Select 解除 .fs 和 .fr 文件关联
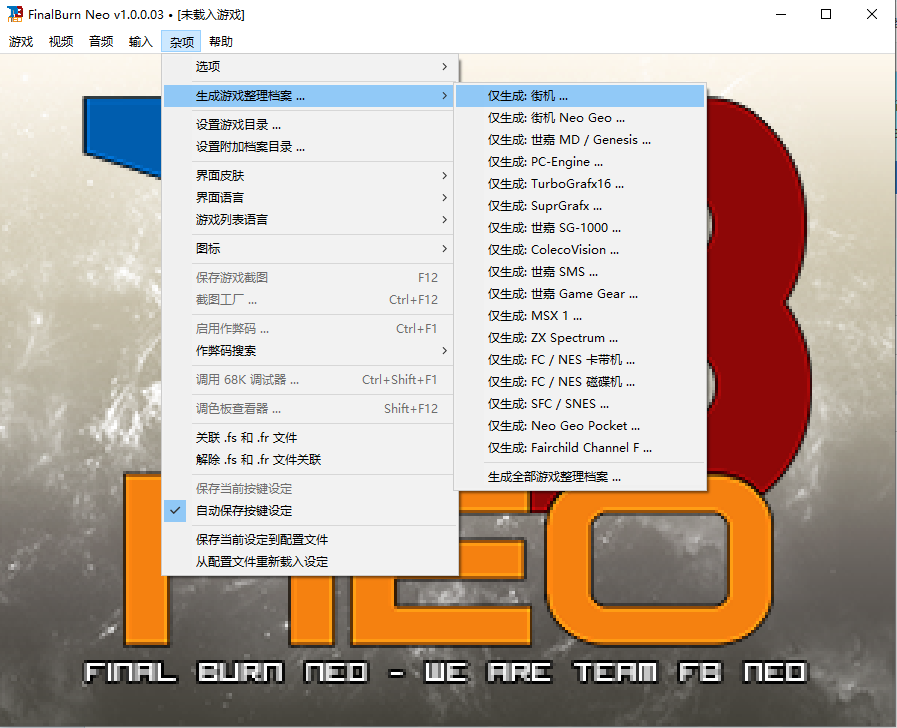Viewport: 897px width, 728px height. pos(311,460)
